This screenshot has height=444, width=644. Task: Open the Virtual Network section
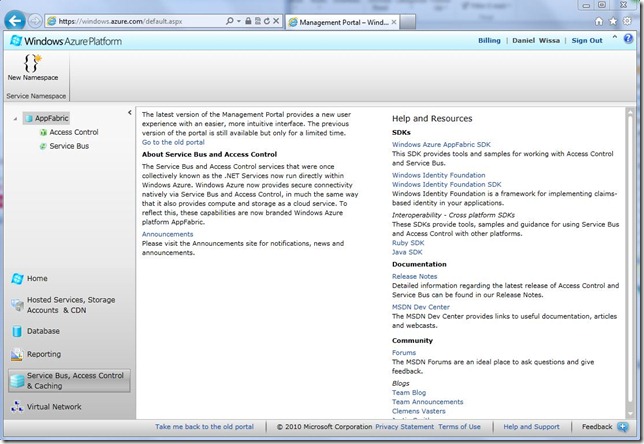tap(54, 407)
